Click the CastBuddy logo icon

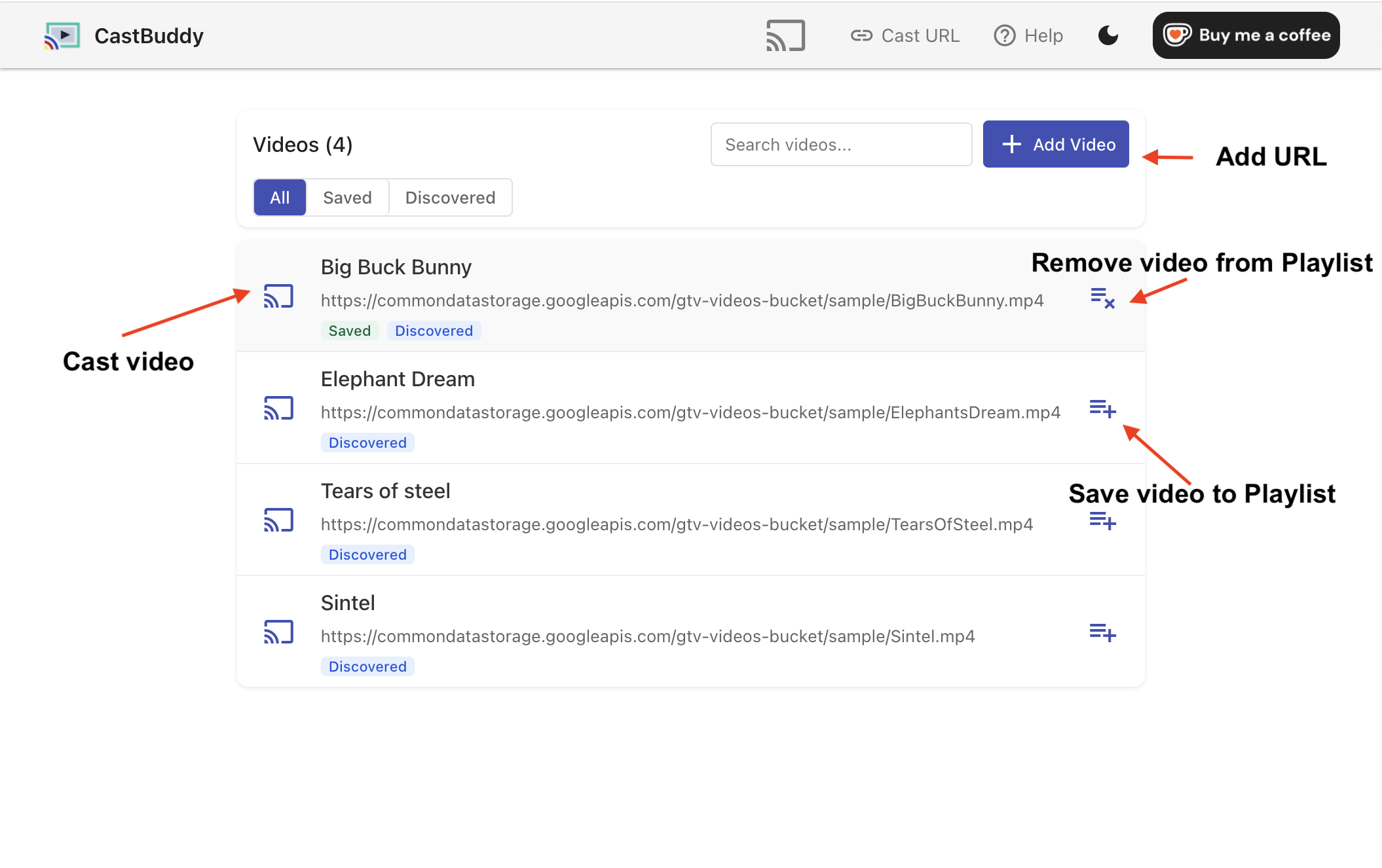tap(62, 35)
